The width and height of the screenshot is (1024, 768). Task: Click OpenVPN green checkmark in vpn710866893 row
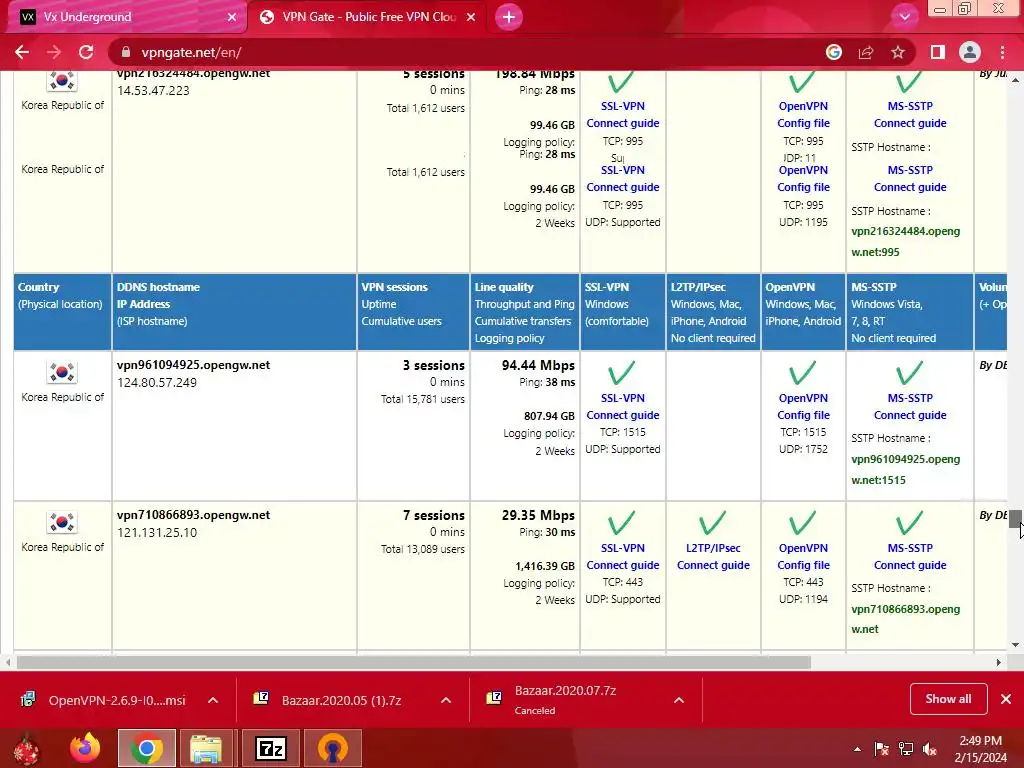click(x=802, y=523)
